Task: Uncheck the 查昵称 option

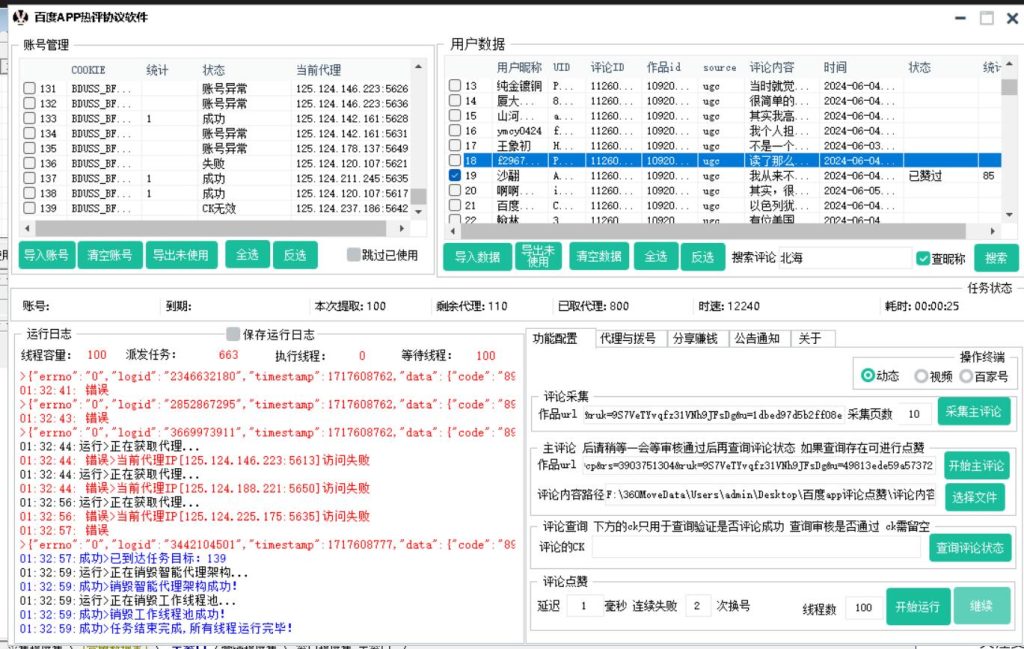Action: [922, 256]
